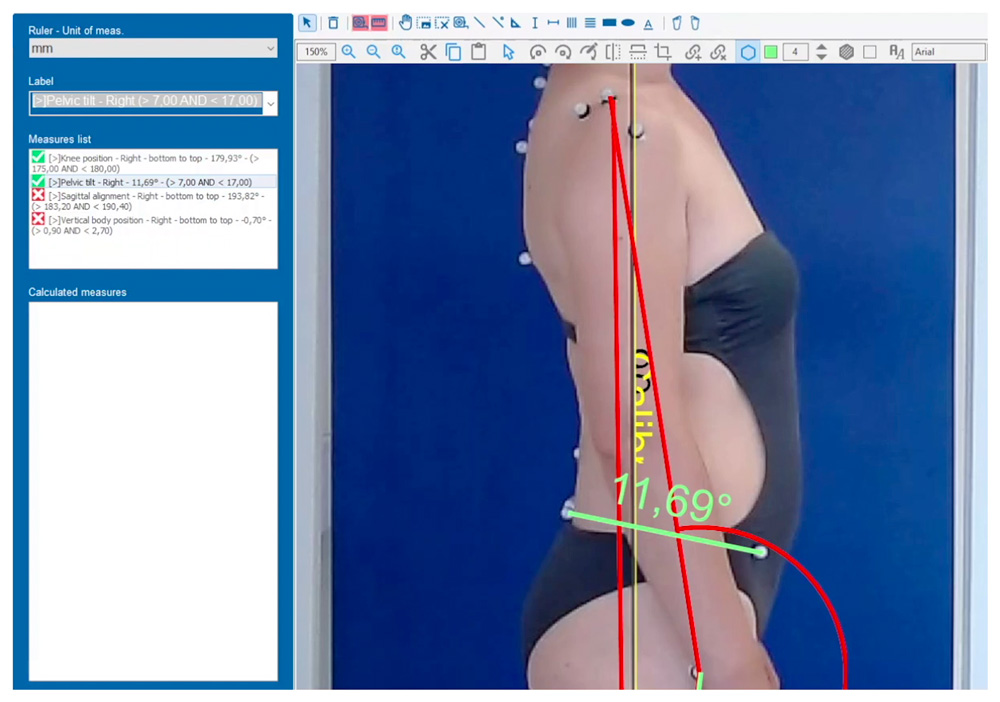Click the green color swatch
The height and width of the screenshot is (702, 1000).
click(x=771, y=52)
